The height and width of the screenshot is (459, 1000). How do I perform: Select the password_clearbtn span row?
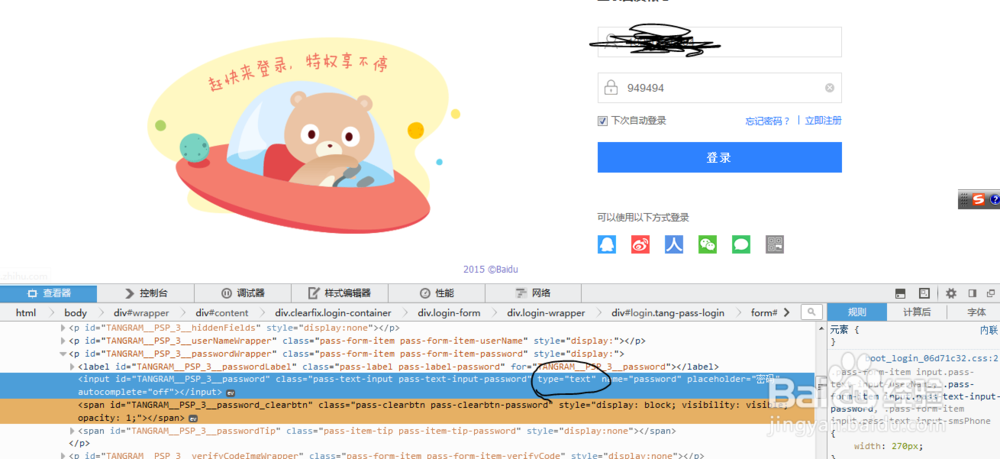point(408,412)
